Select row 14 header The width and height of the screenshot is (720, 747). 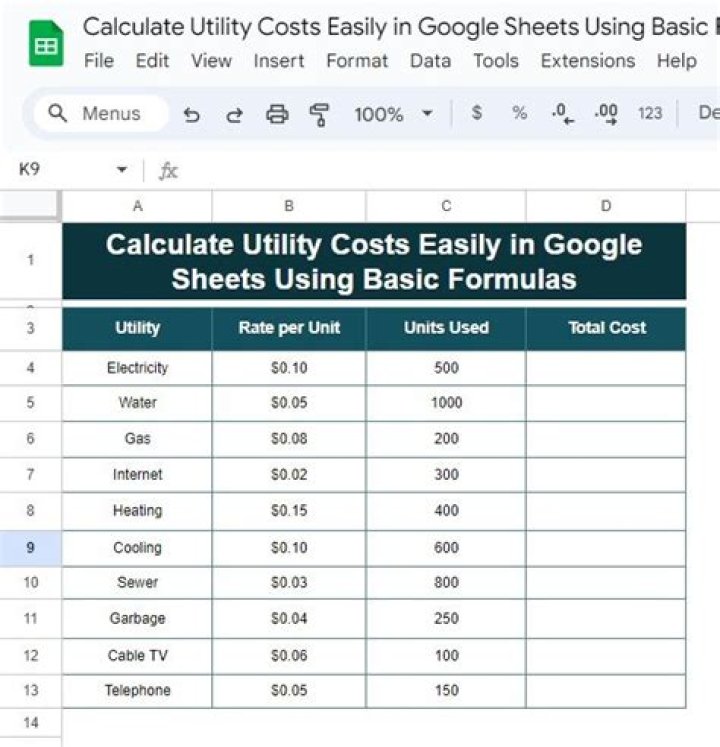tap(30, 723)
